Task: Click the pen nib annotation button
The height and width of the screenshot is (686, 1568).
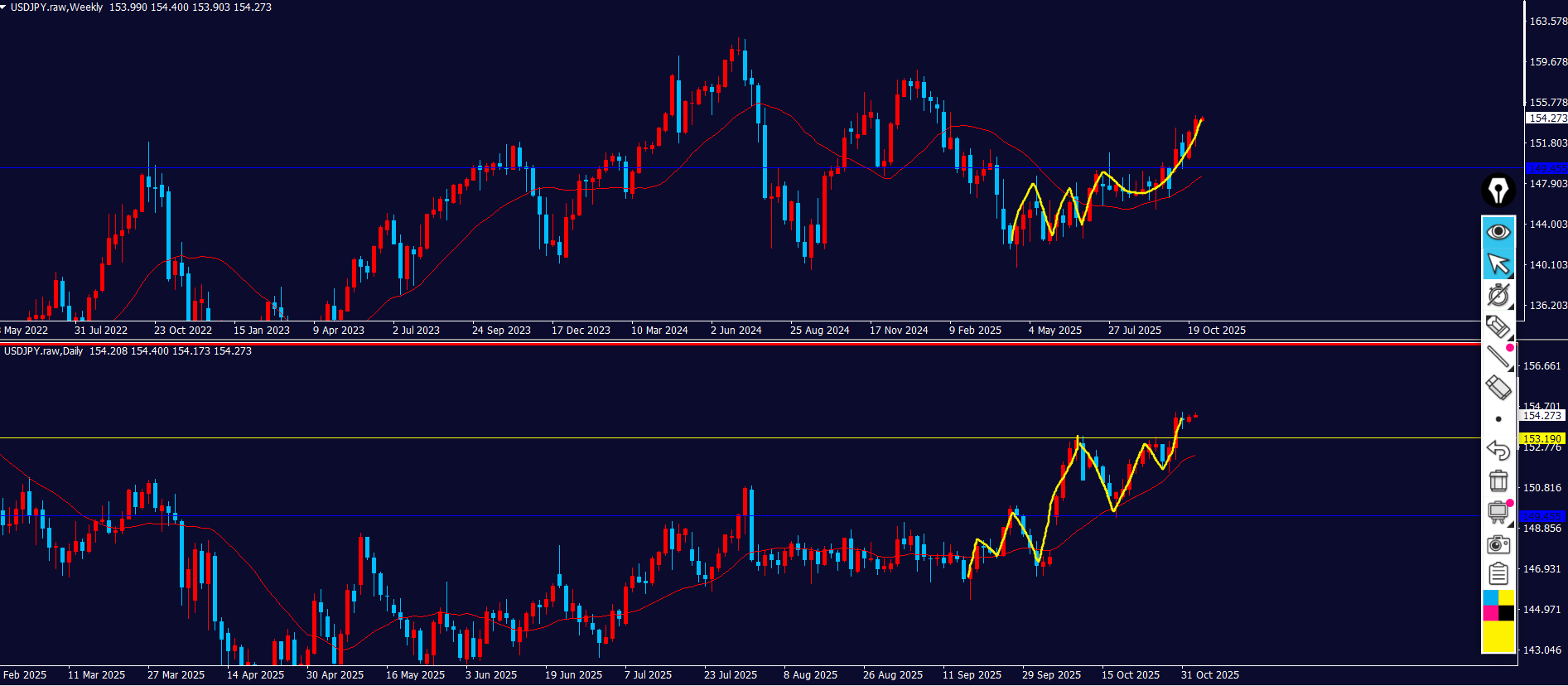Action: pyautogui.click(x=1498, y=191)
